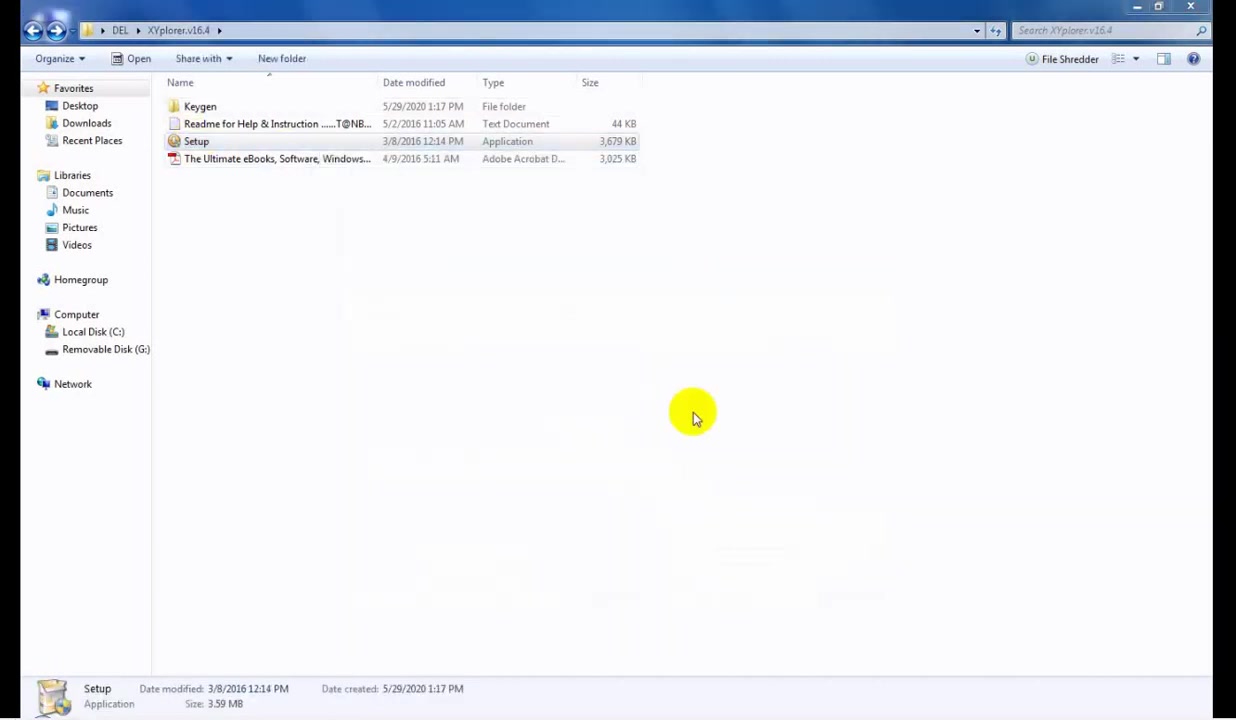The image size is (1236, 720).
Task: Open the File Shredder tool
Action: (x=1062, y=59)
